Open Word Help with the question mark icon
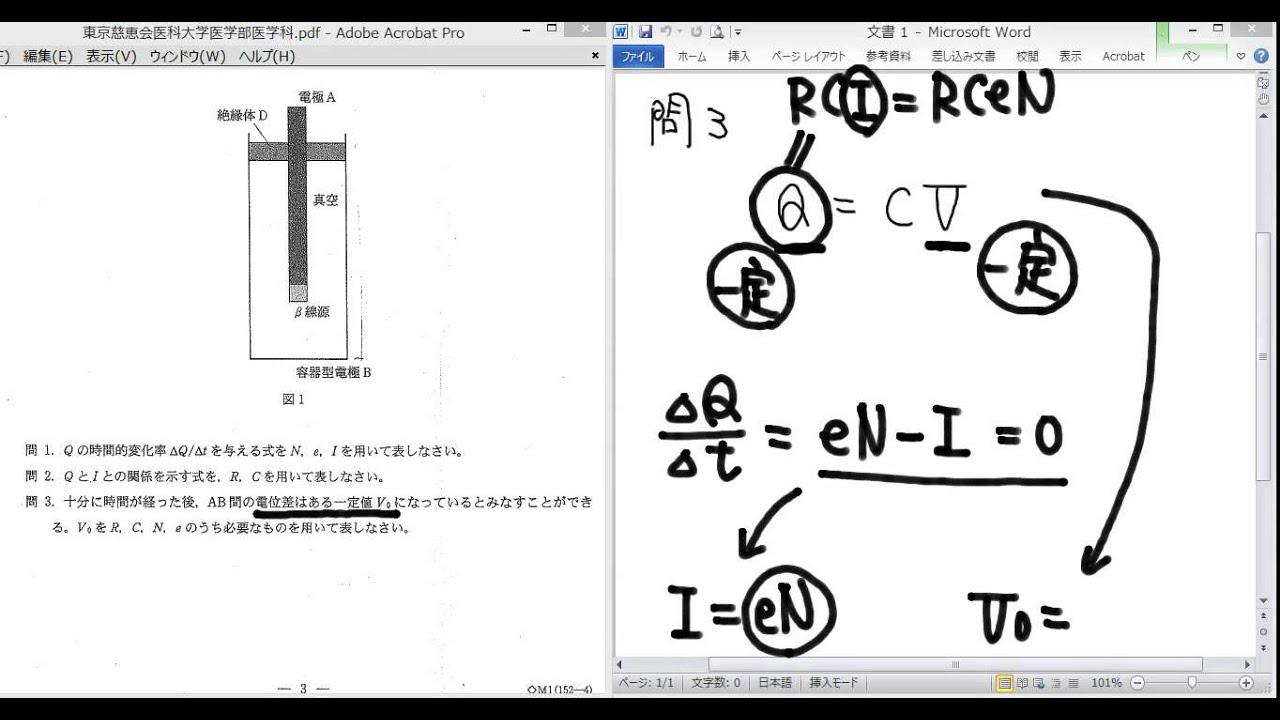1280x720 pixels. coord(1260,56)
